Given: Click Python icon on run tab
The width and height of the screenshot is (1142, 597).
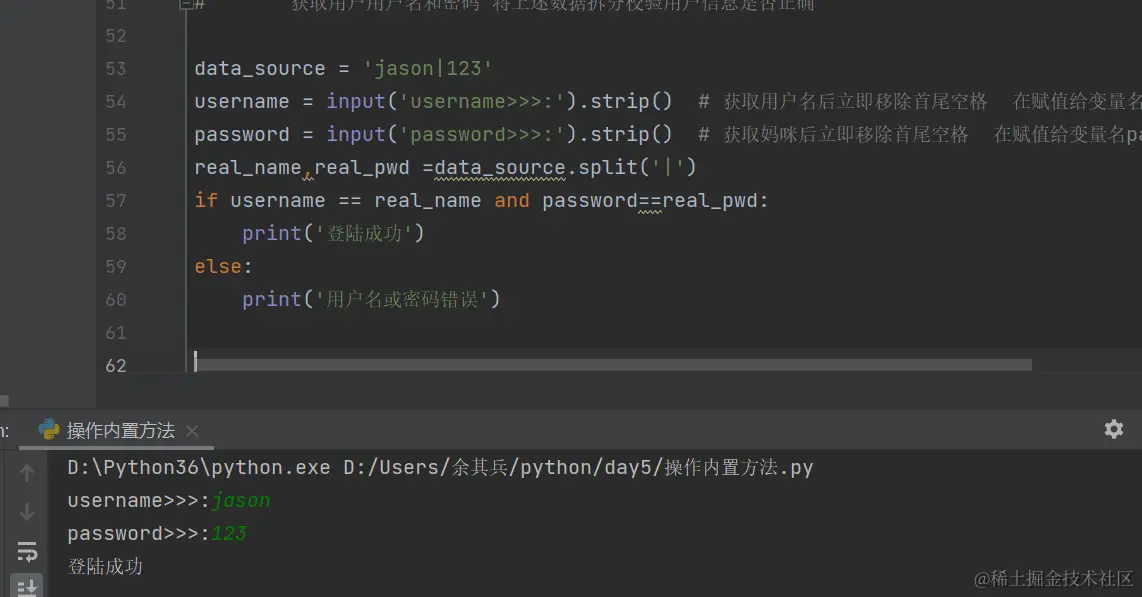Looking at the screenshot, I should [x=49, y=430].
